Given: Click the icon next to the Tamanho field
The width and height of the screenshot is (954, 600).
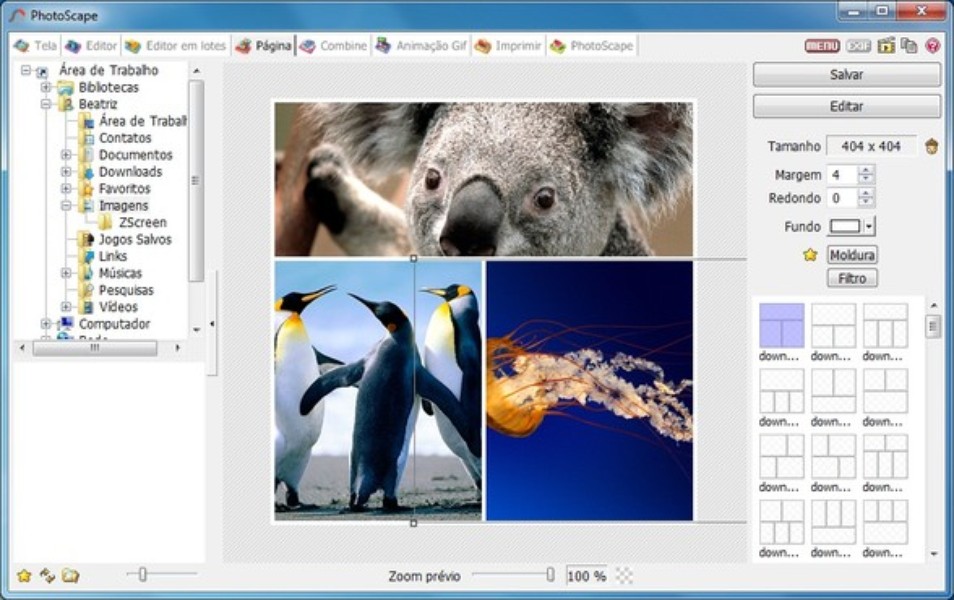Looking at the screenshot, I should [x=932, y=147].
